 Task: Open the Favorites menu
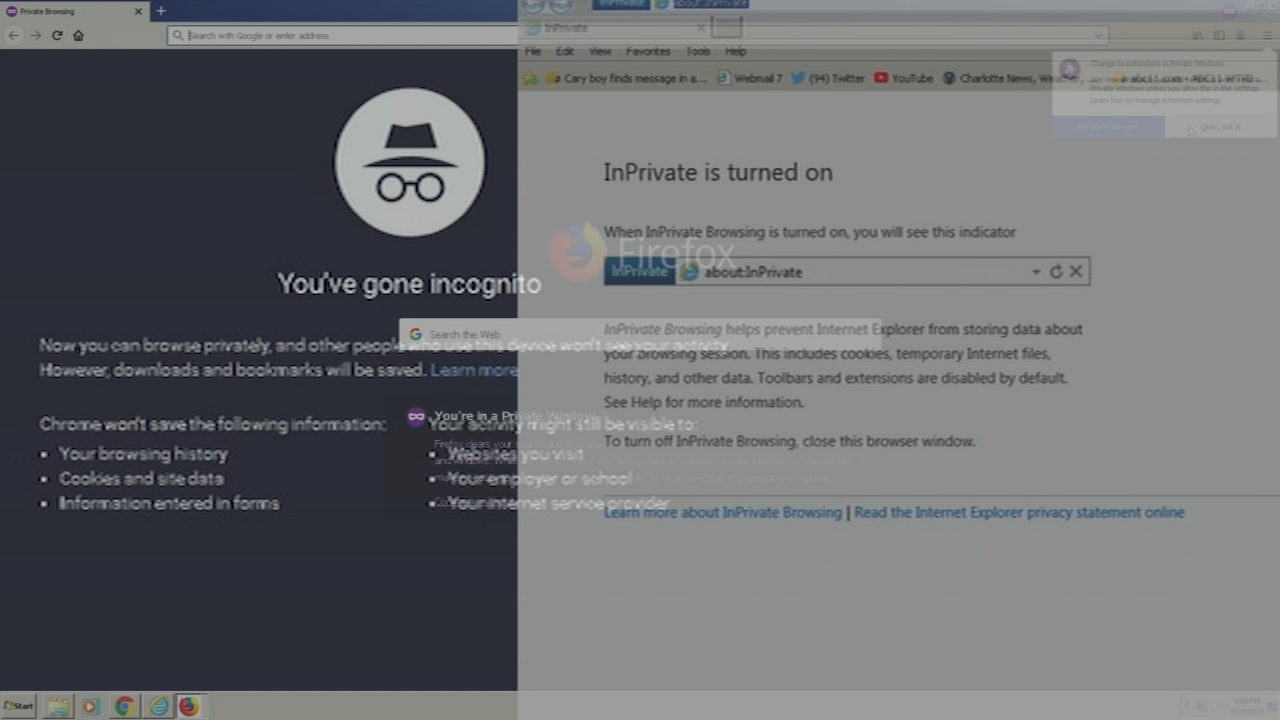tap(648, 51)
